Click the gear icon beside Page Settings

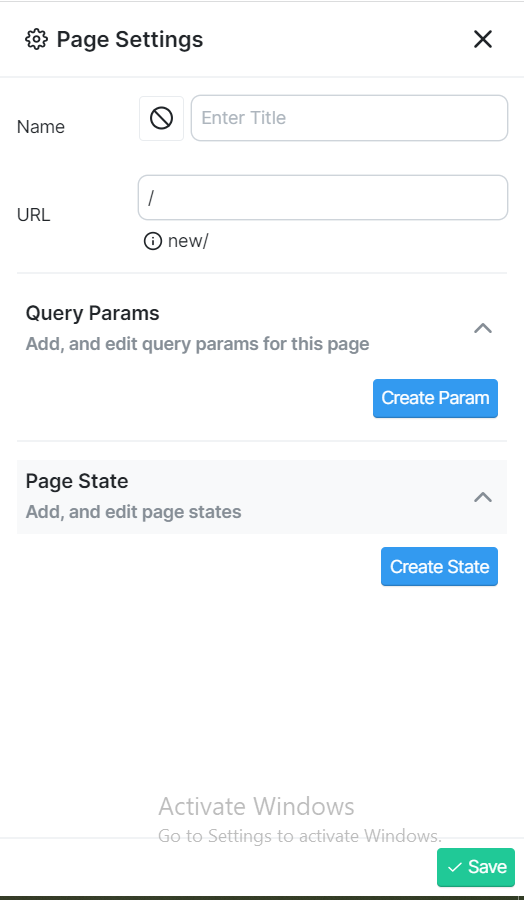36,40
